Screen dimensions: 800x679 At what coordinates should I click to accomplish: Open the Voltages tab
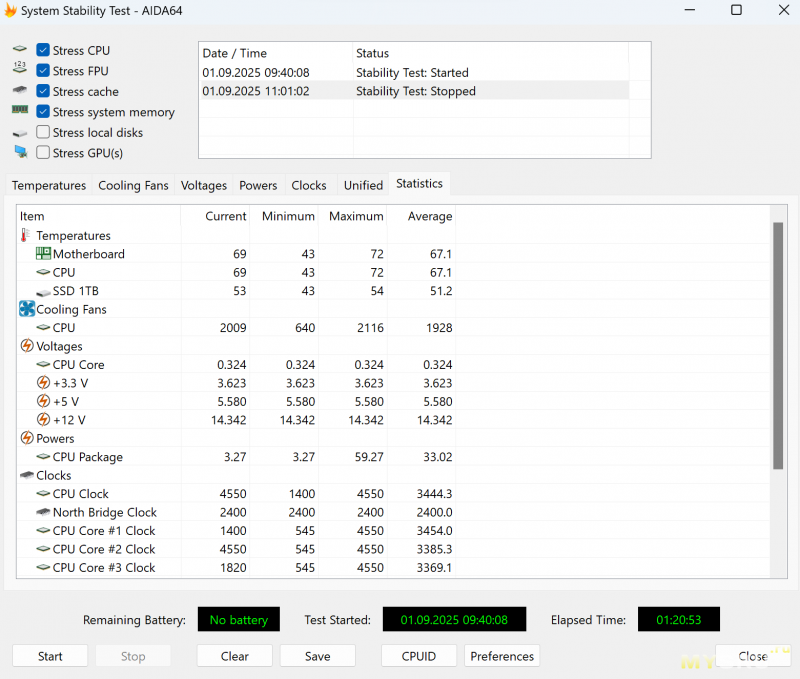click(x=204, y=185)
